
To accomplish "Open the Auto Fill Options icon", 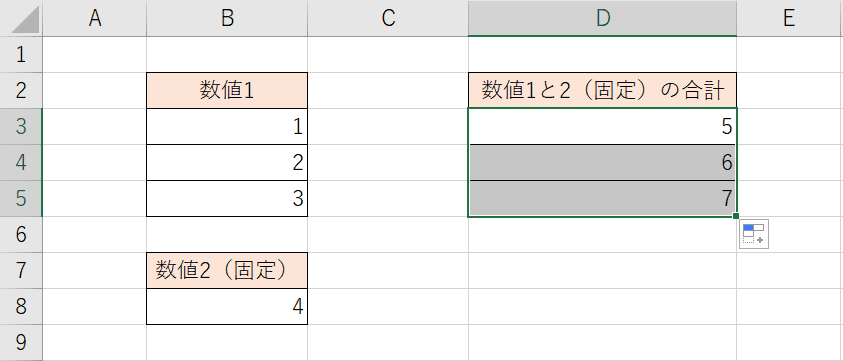I will click(x=753, y=234).
